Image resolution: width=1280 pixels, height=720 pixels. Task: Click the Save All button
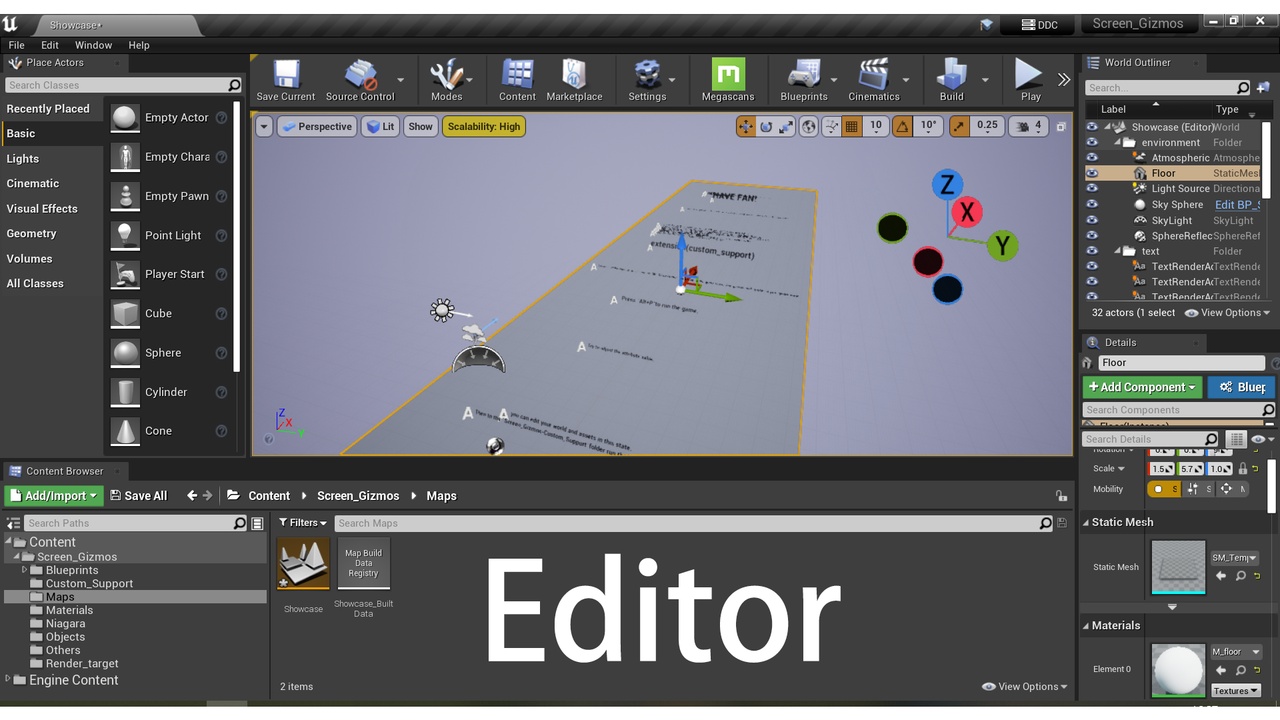138,496
